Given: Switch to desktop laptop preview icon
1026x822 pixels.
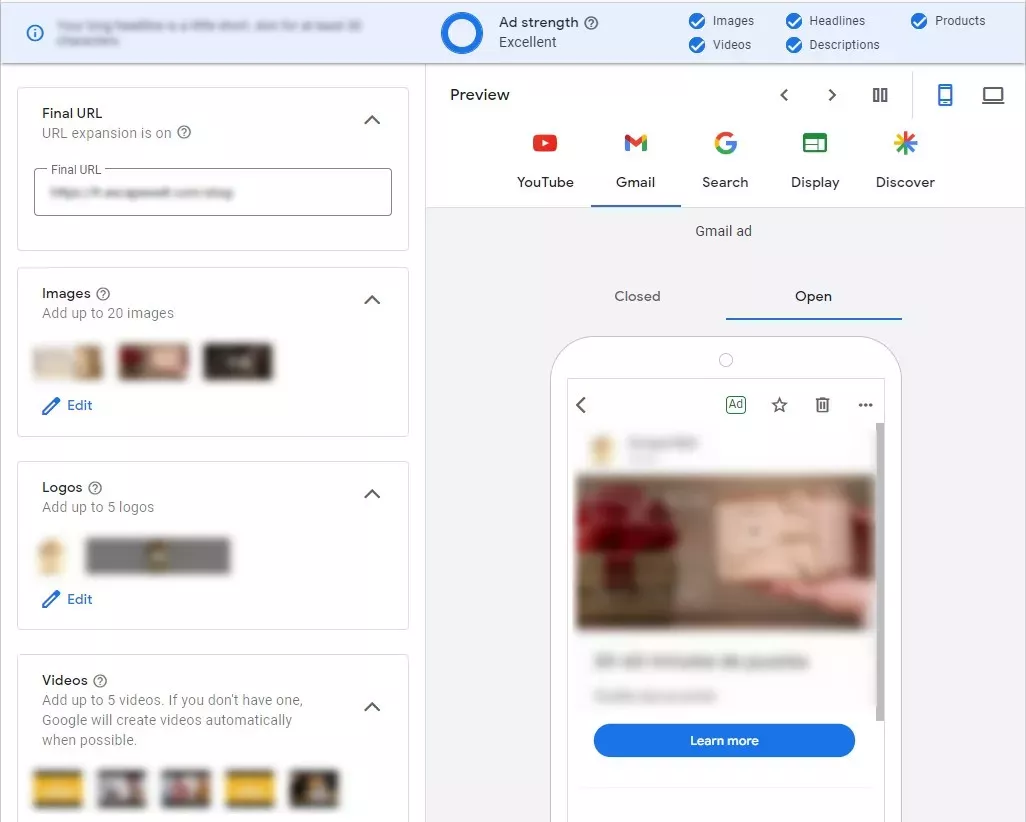Looking at the screenshot, I should [993, 96].
